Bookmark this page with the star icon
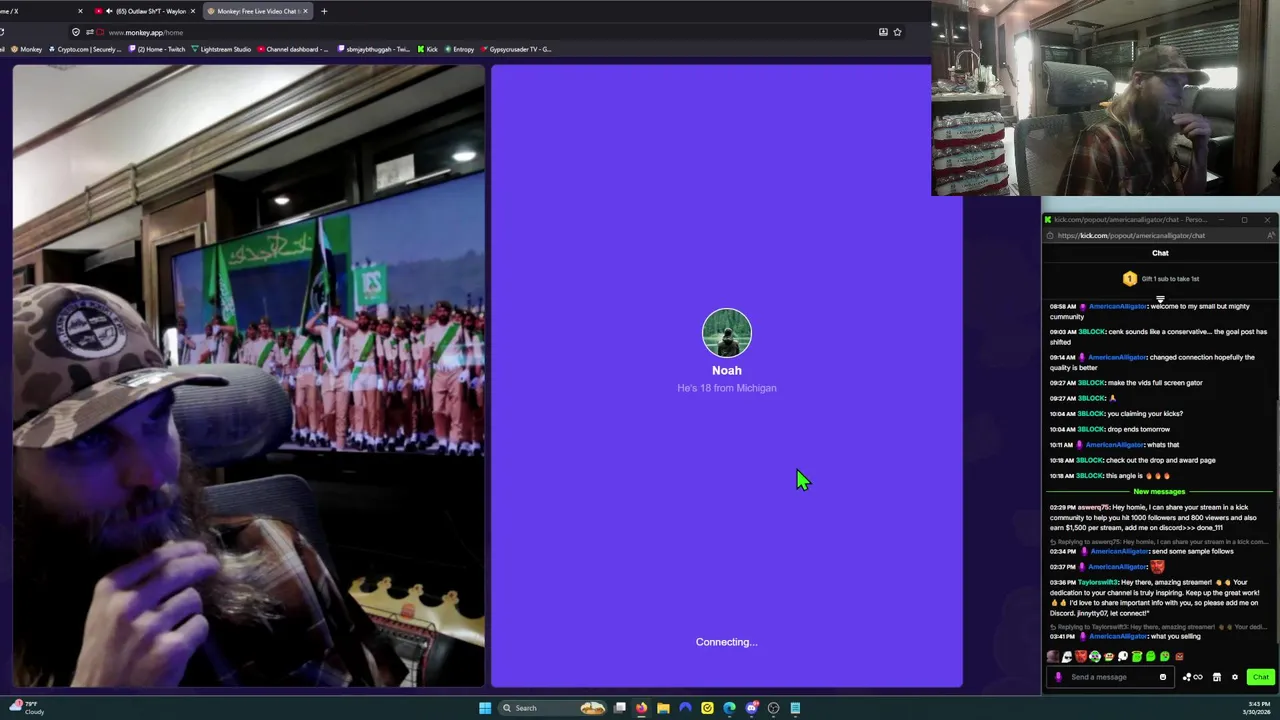The image size is (1280, 720). pos(897,32)
